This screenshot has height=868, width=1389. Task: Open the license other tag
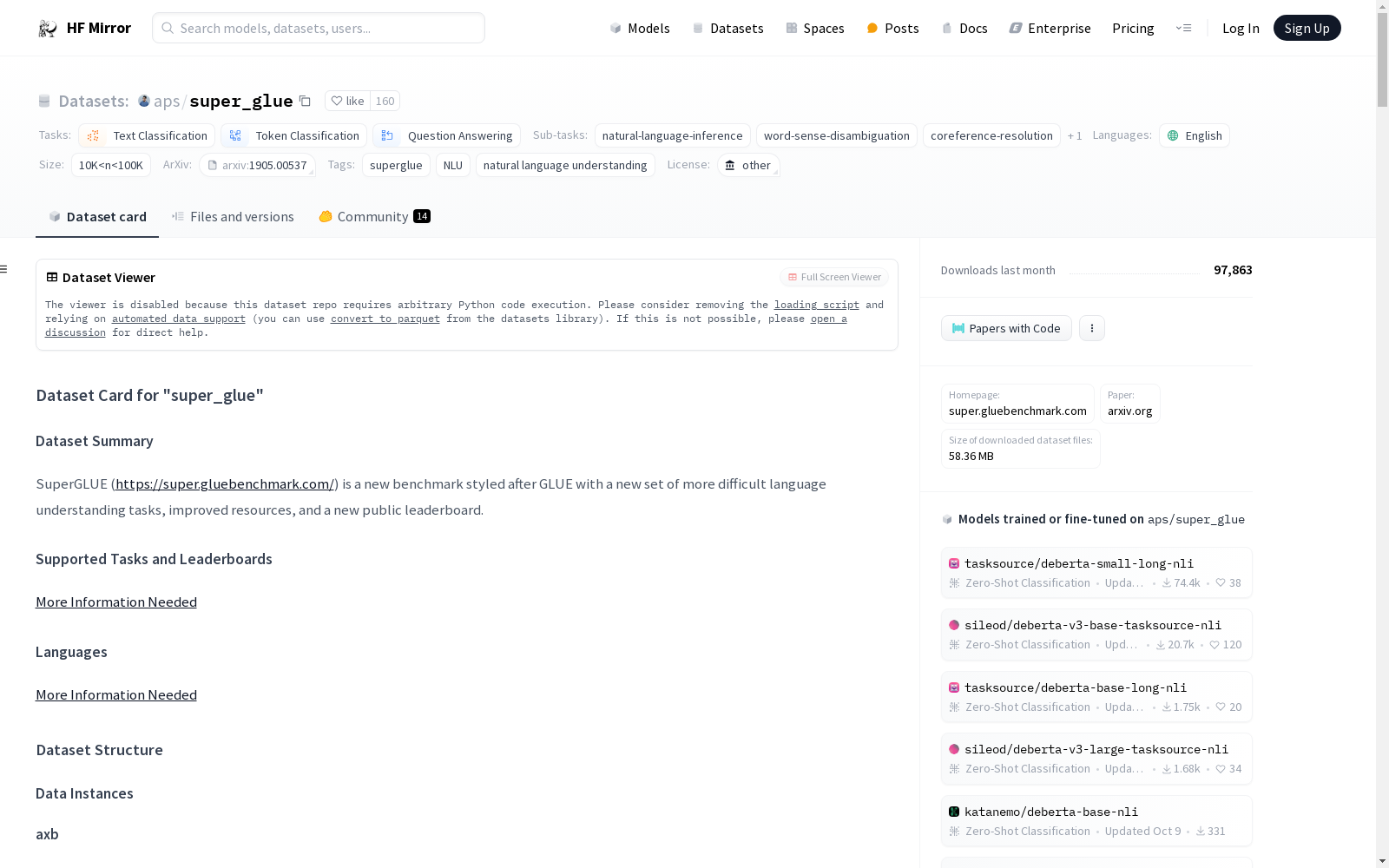click(x=748, y=165)
